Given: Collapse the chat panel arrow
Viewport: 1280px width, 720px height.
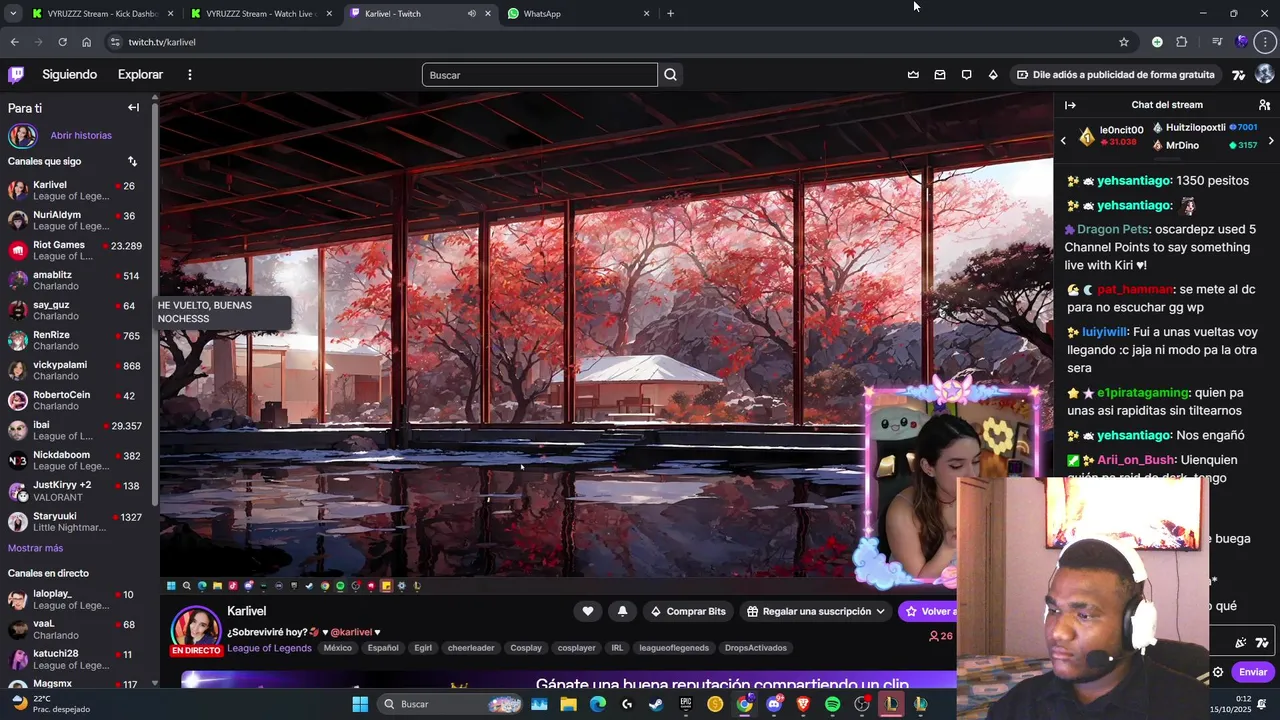Looking at the screenshot, I should [x=1070, y=105].
